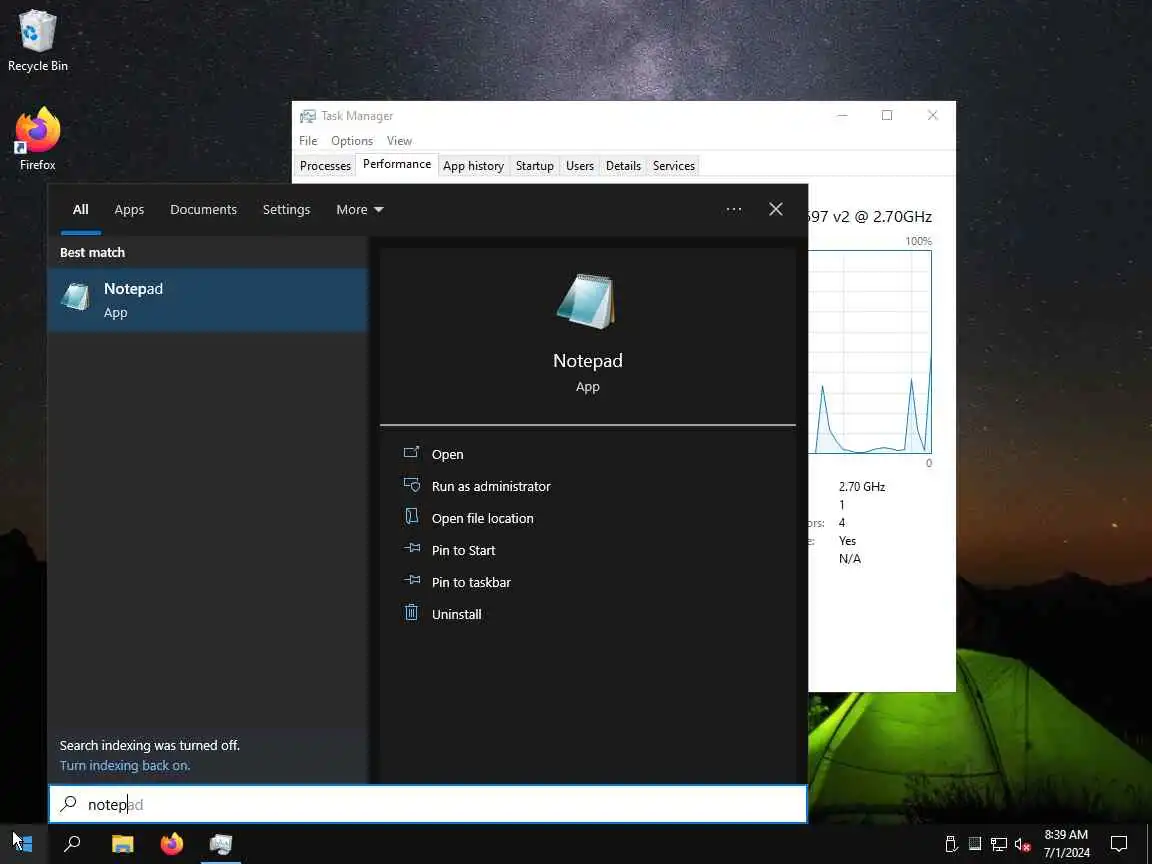Open the network icon in the system tray
This screenshot has height=864, width=1152.
pos(998,844)
